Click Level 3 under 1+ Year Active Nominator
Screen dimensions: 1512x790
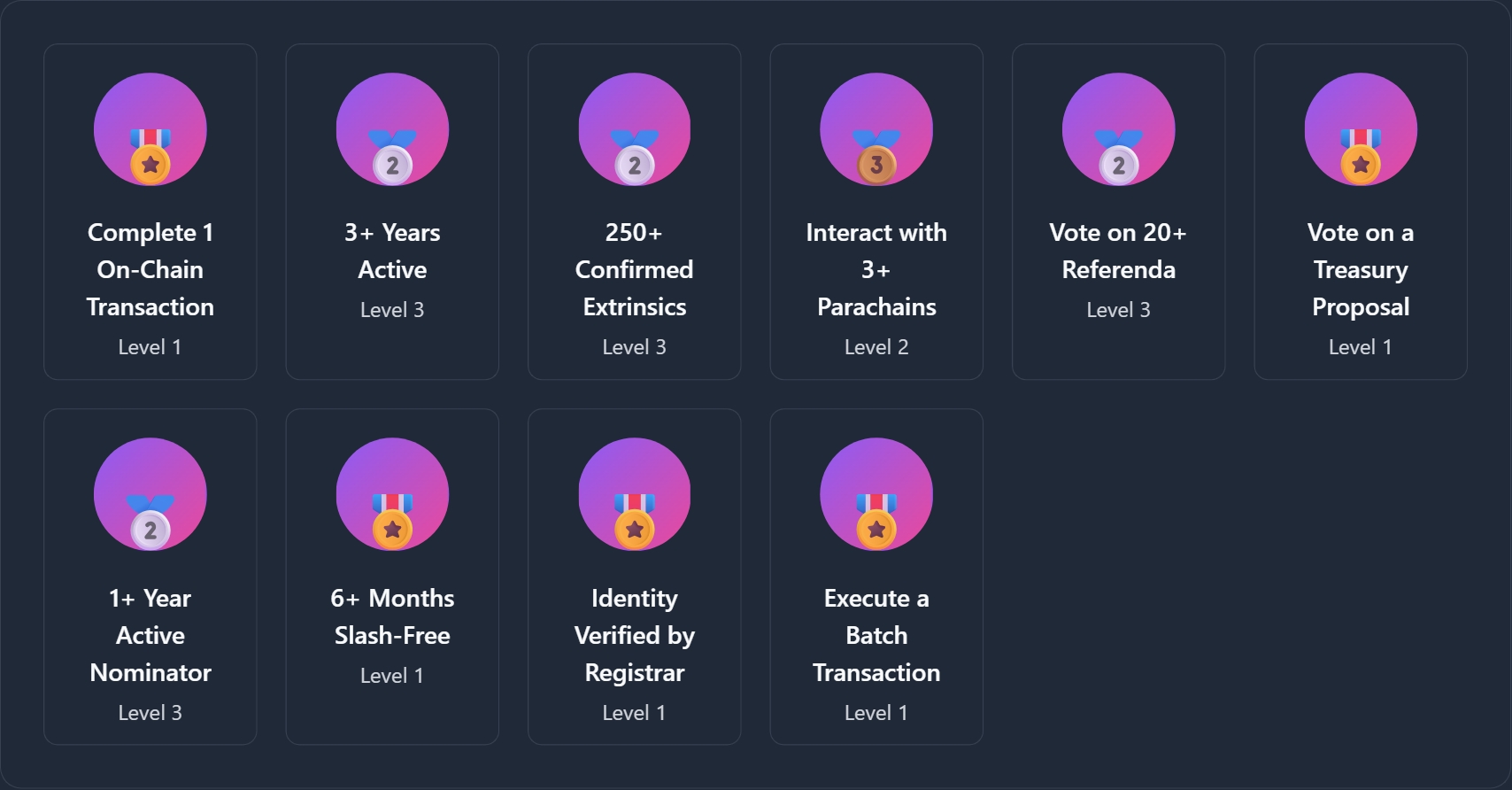[150, 713]
